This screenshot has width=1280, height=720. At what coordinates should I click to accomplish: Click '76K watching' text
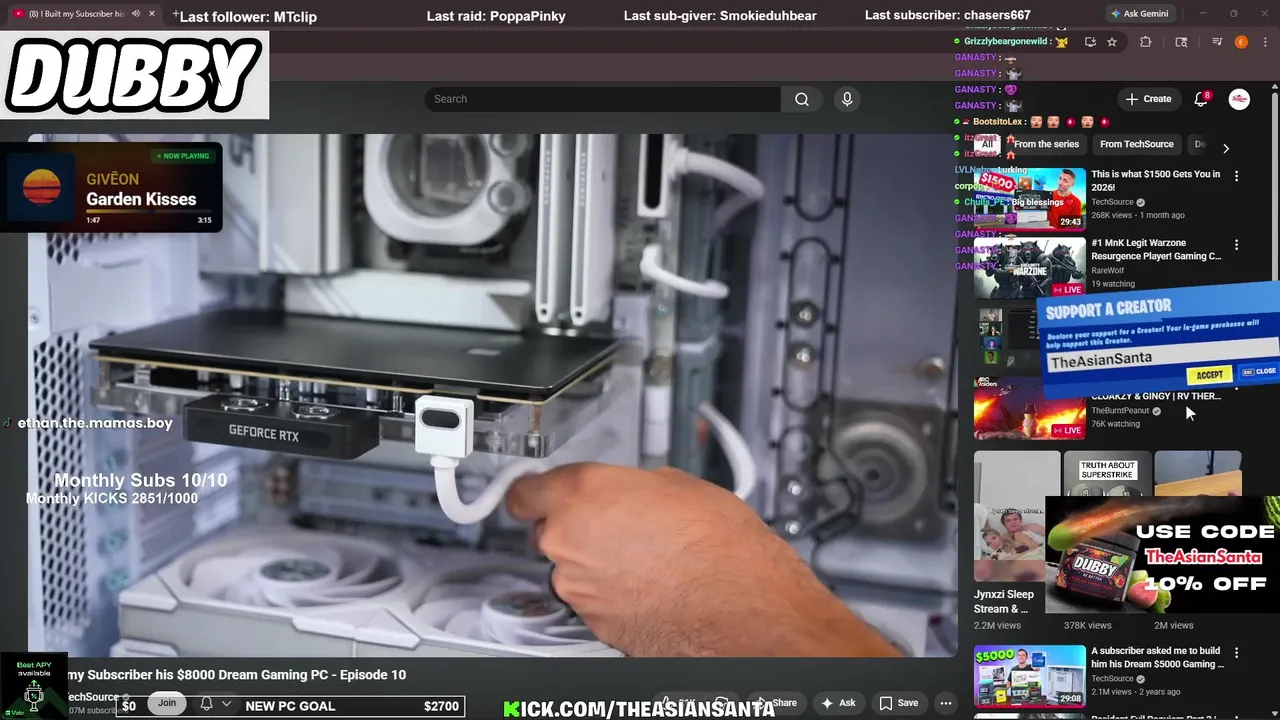pos(1115,424)
